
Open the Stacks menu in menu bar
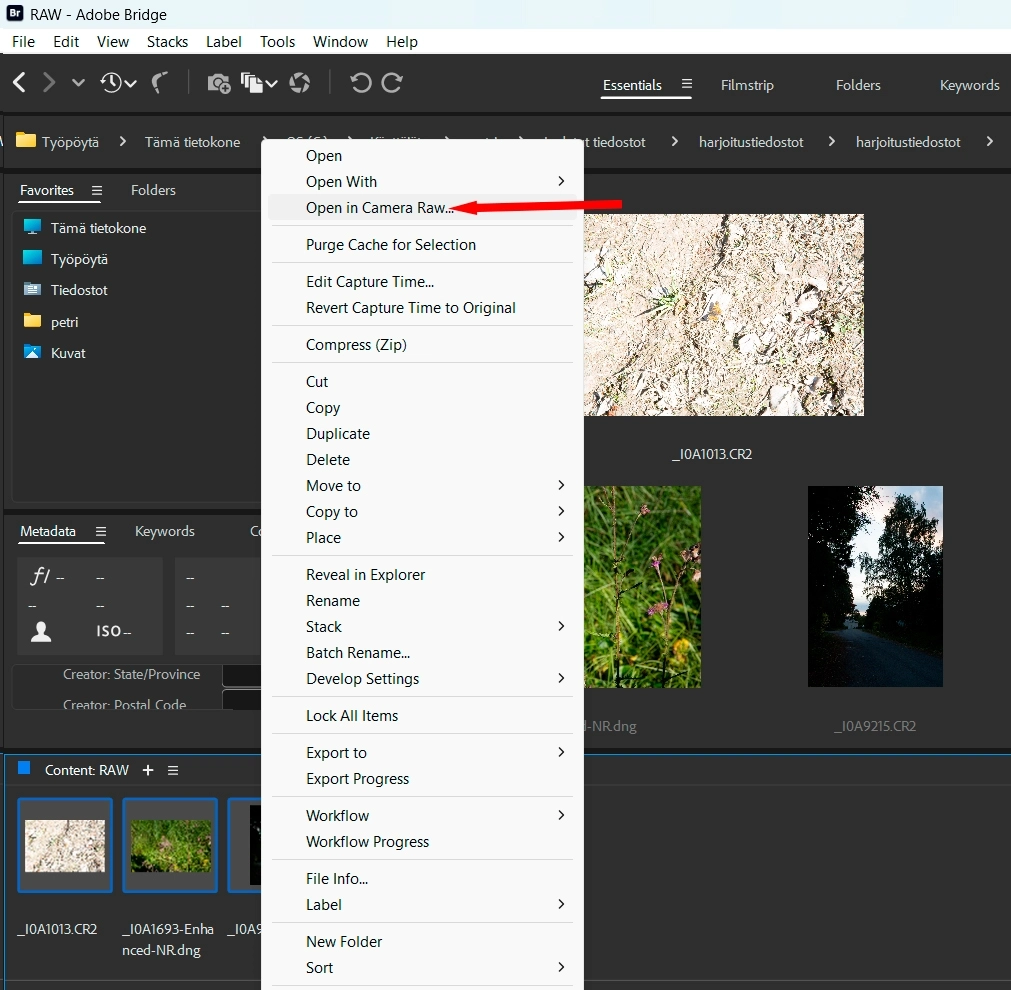pos(167,42)
